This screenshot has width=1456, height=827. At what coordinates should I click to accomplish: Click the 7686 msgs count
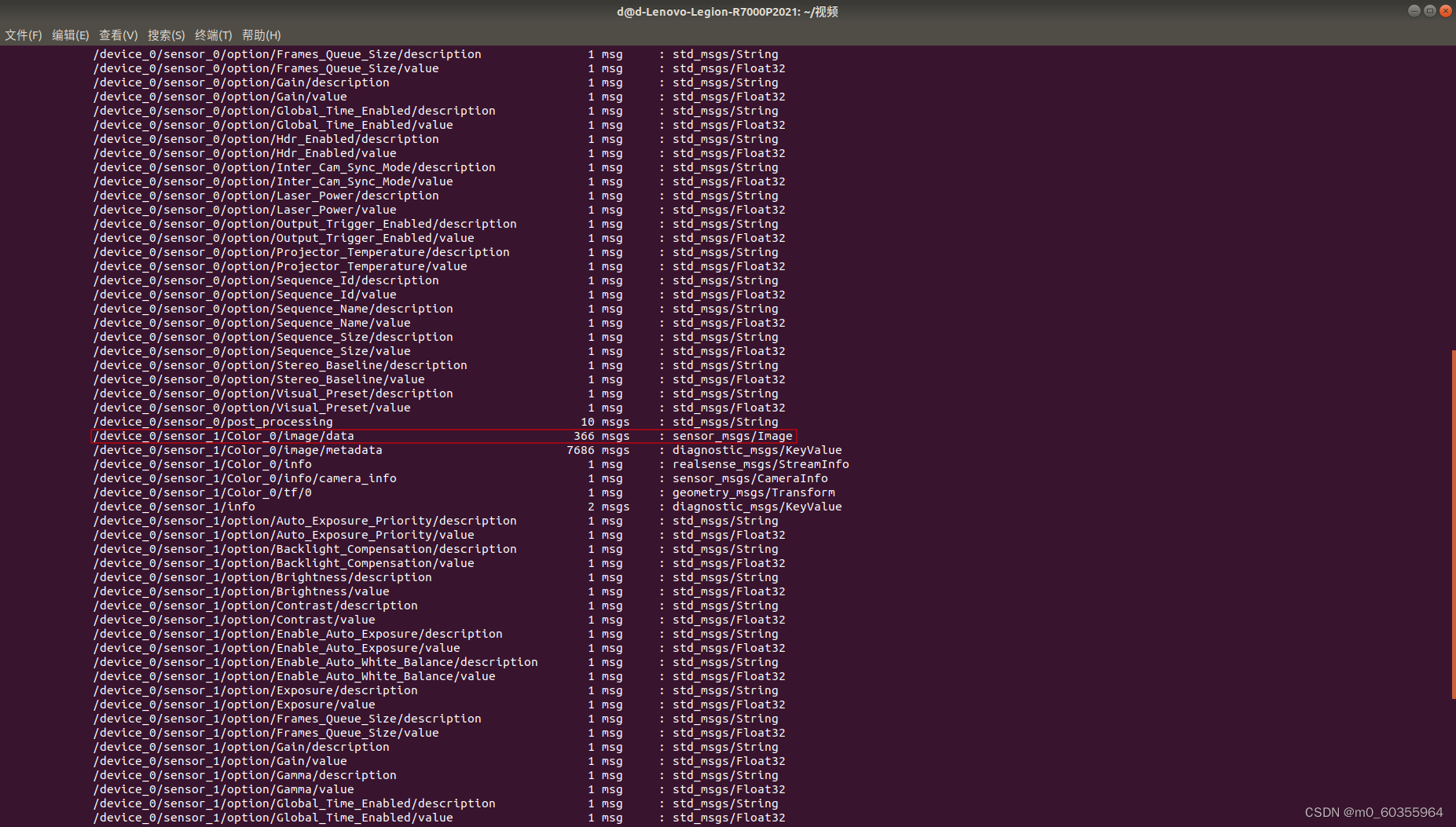[598, 450]
